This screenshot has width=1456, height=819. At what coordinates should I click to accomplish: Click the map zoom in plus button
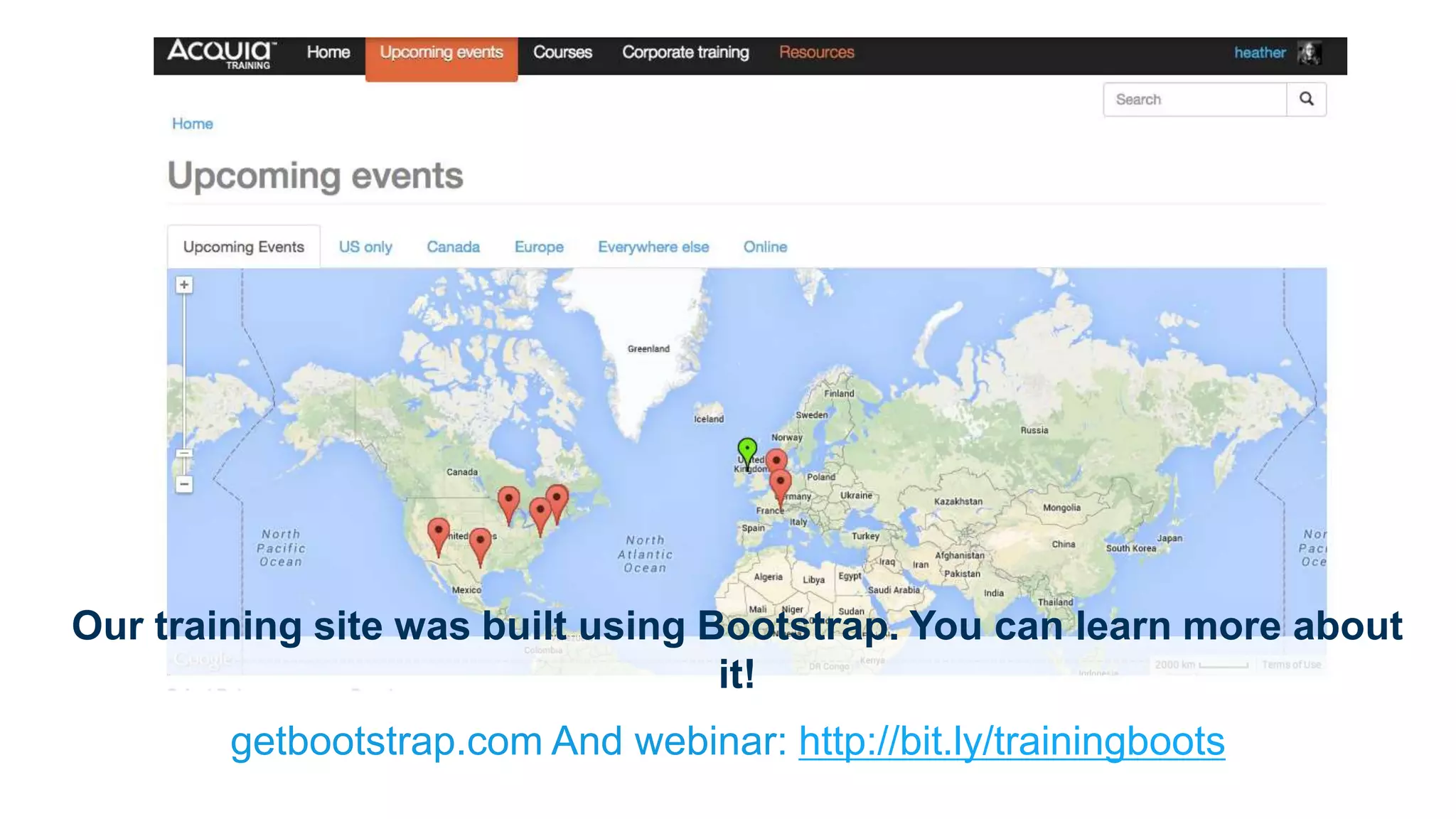[184, 285]
